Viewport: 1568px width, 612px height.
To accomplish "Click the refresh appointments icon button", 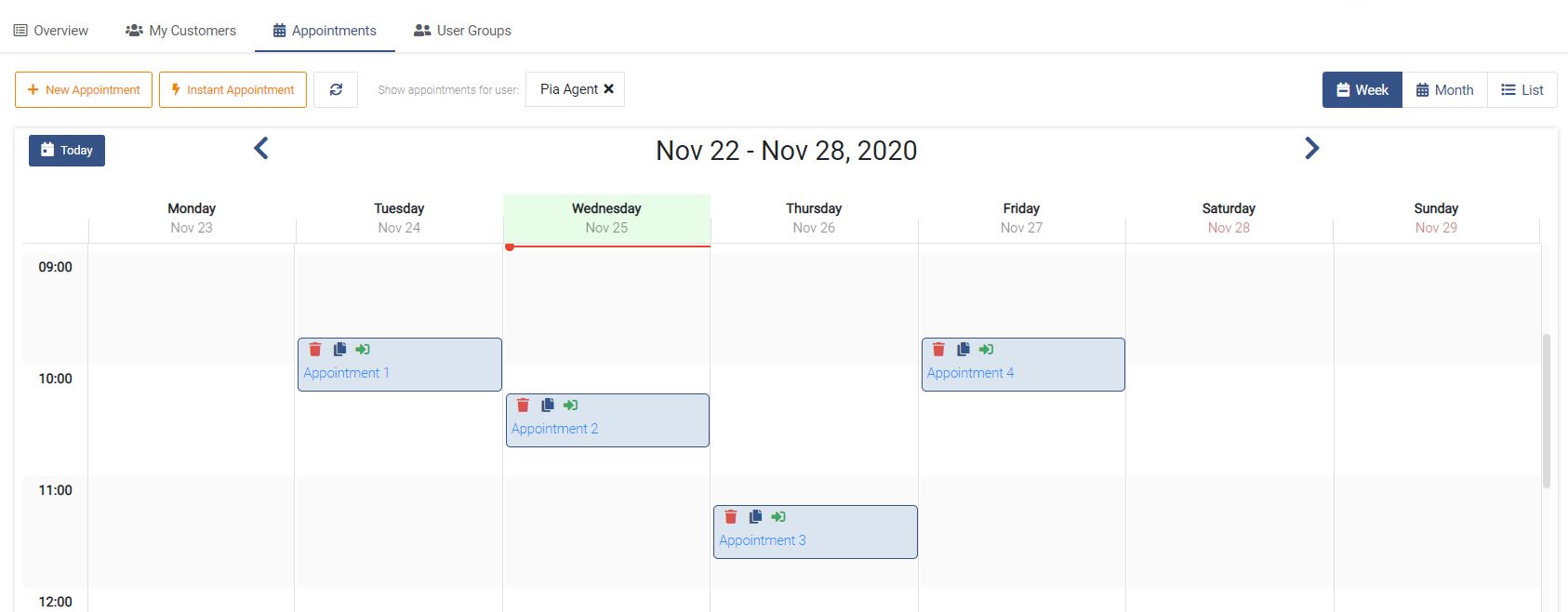I will pyautogui.click(x=336, y=90).
